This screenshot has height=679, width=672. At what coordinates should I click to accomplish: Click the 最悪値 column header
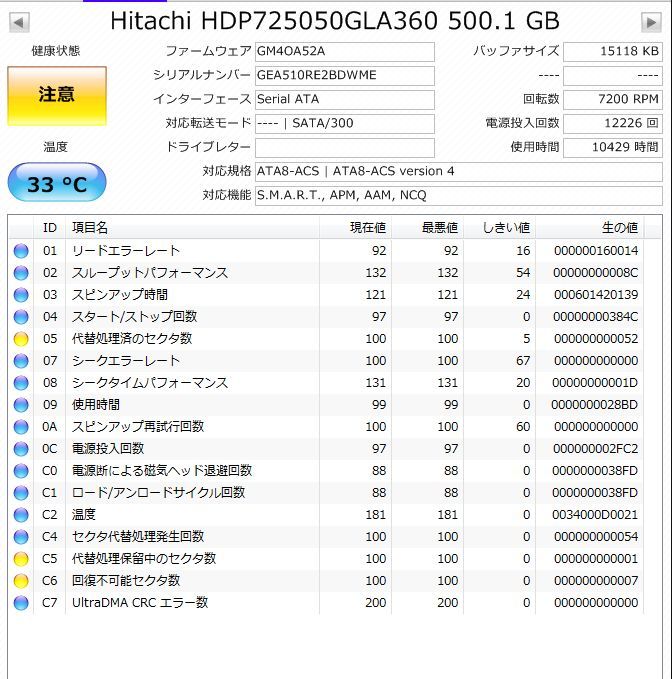427,228
